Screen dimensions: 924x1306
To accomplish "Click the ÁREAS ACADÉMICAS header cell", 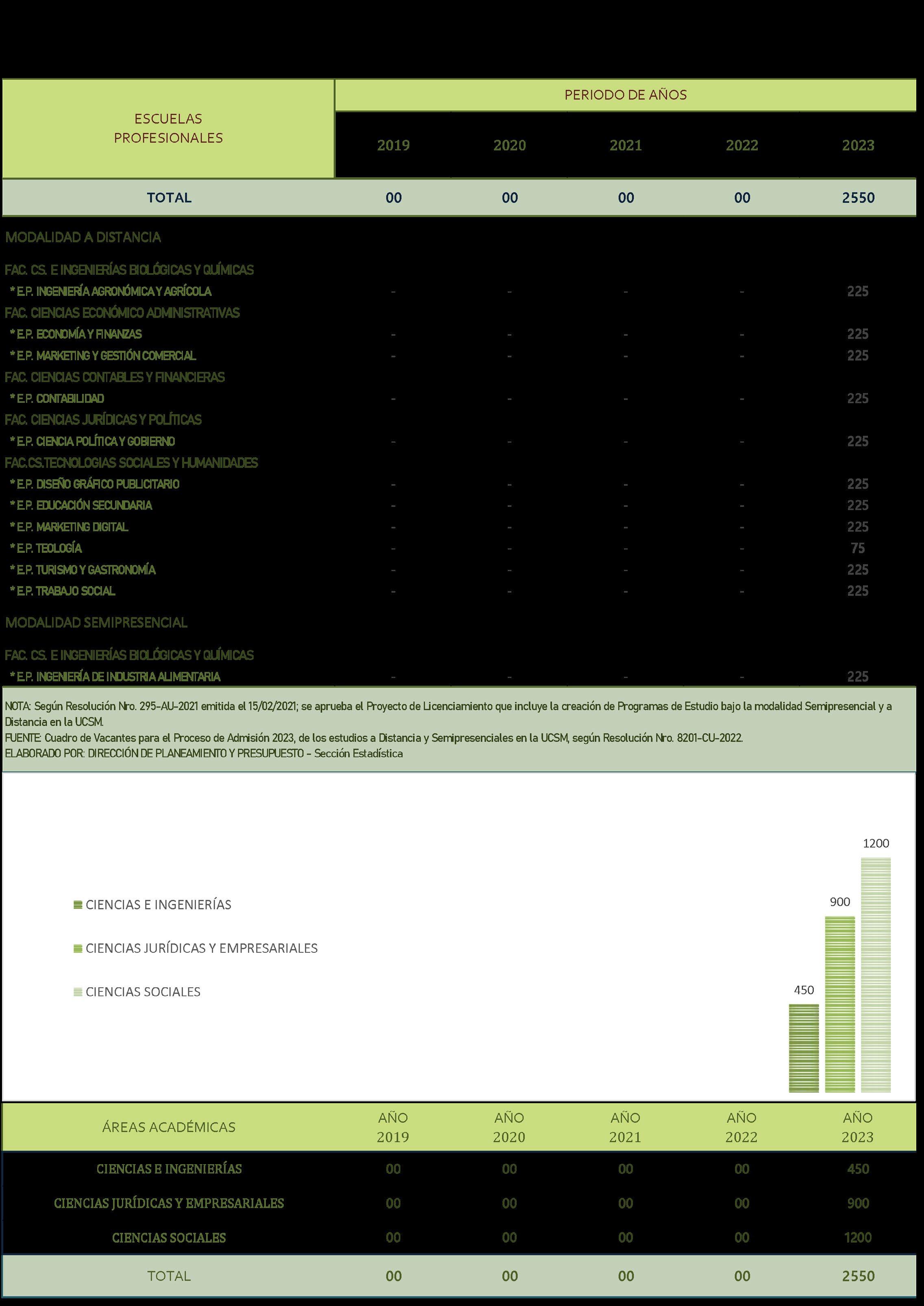I will [168, 1128].
